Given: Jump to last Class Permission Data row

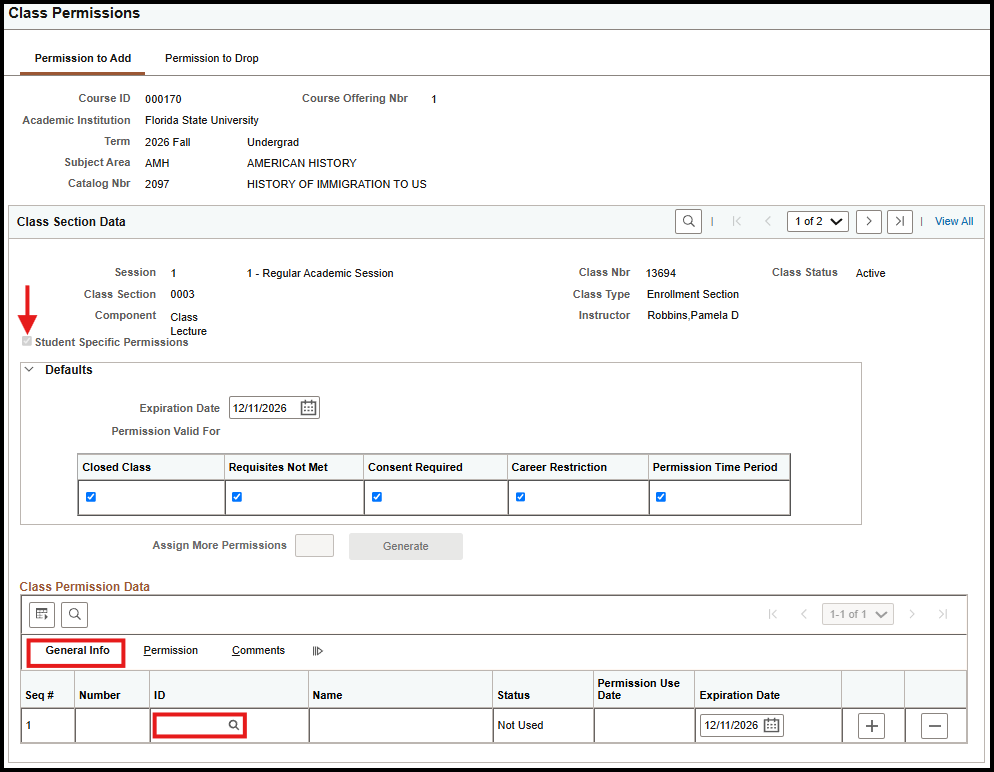Looking at the screenshot, I should pyautogui.click(x=943, y=614).
